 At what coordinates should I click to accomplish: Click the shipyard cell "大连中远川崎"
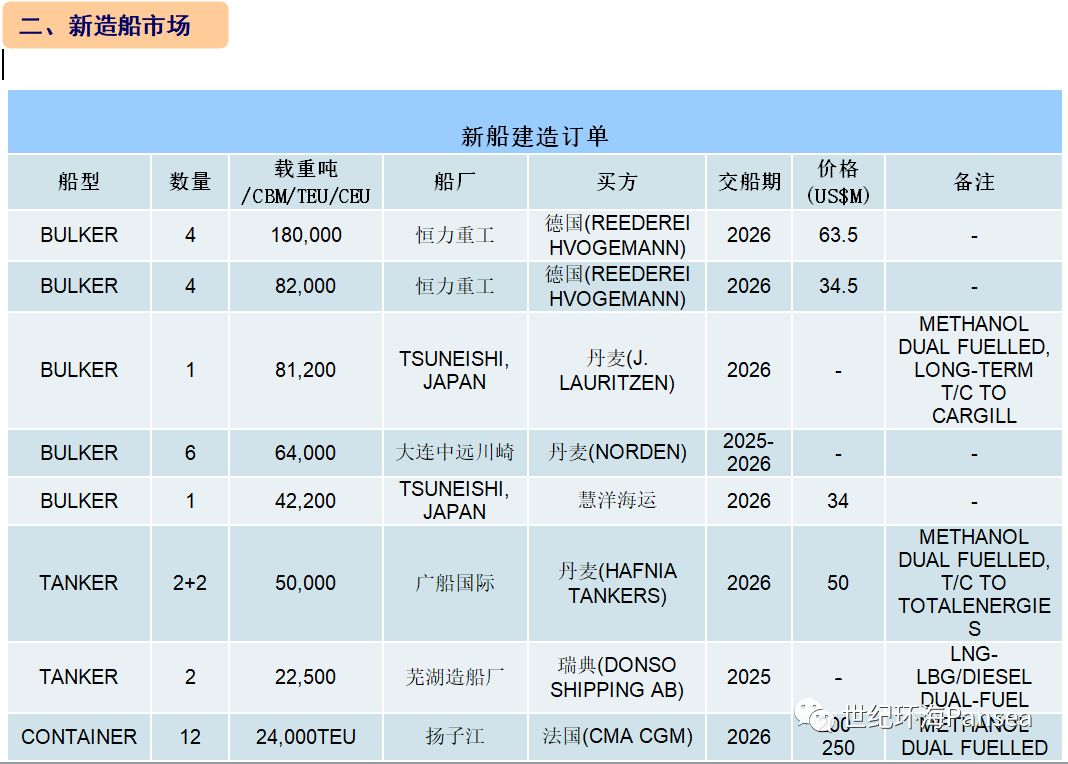click(x=455, y=453)
